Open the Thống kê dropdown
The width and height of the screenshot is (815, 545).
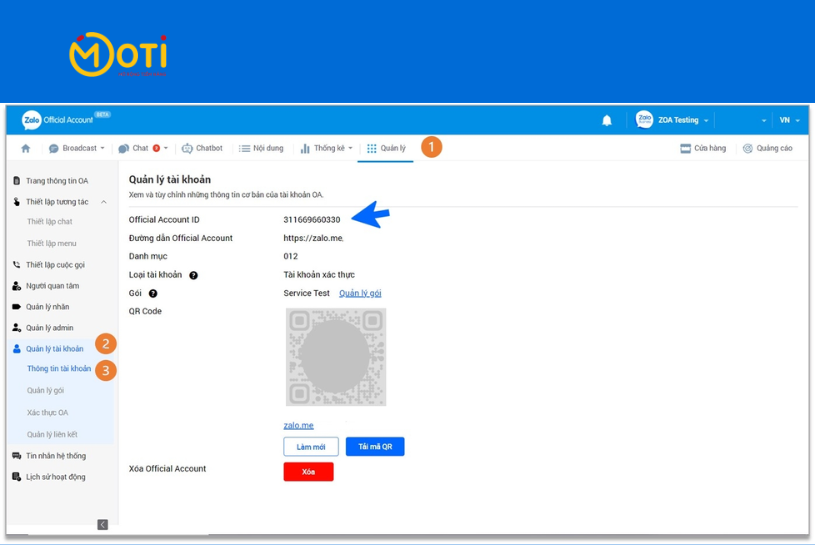(326, 148)
